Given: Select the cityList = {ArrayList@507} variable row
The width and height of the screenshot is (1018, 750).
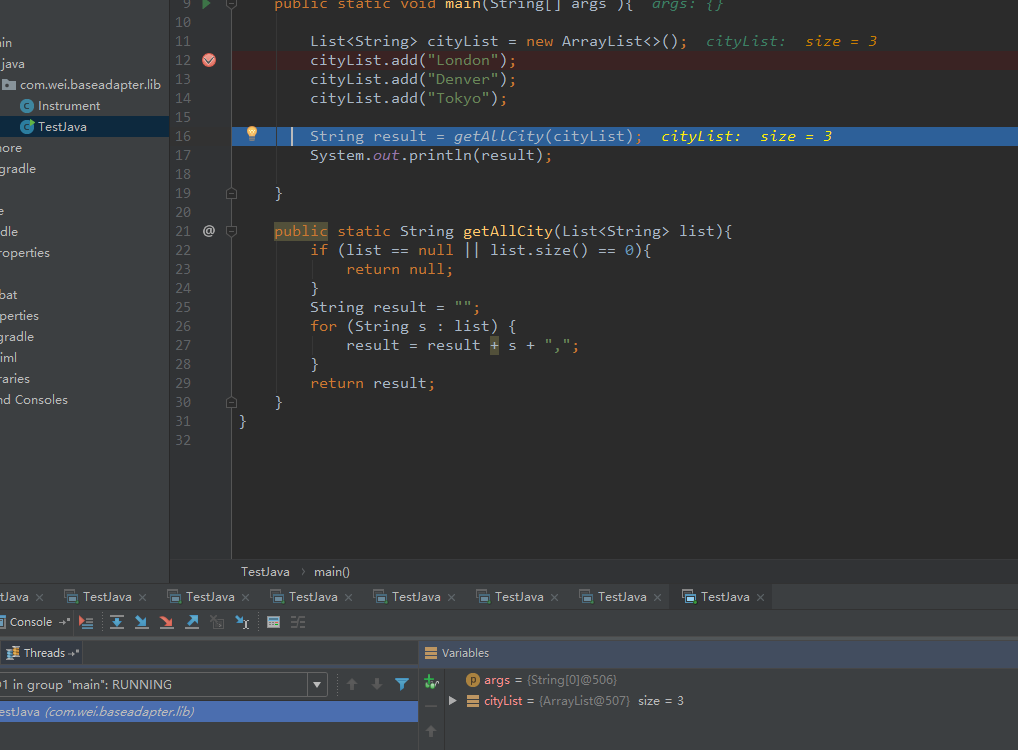Looking at the screenshot, I should 584,701.
